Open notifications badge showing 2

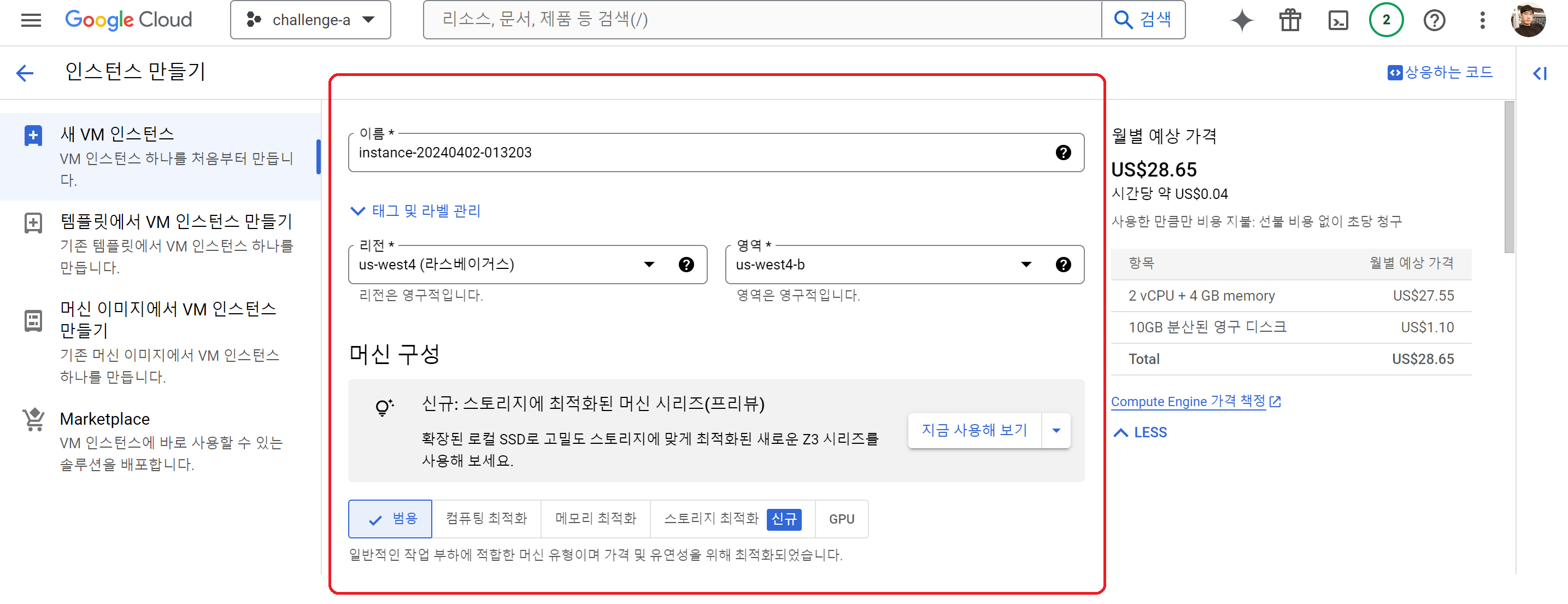tap(1386, 20)
